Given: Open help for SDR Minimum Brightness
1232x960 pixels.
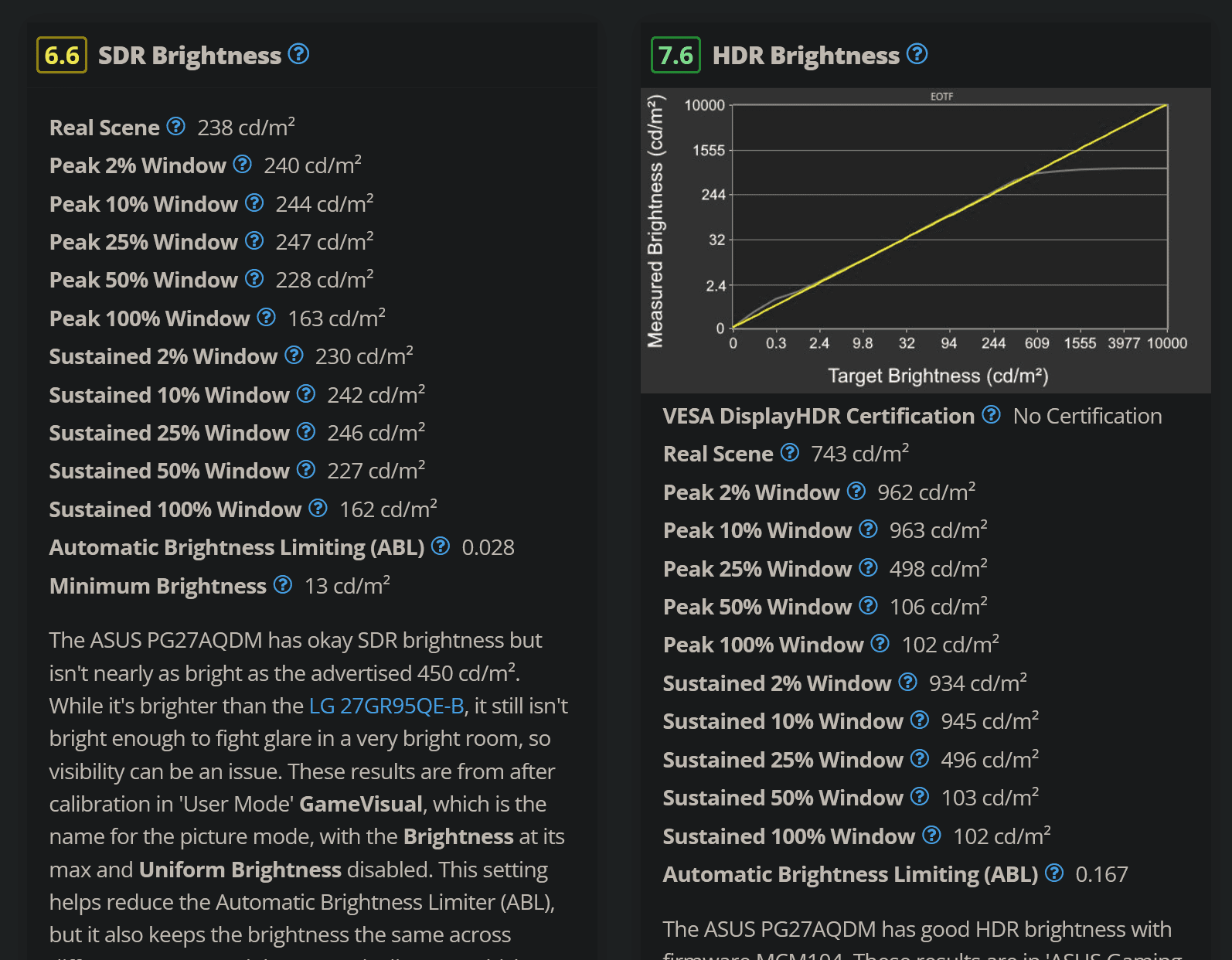Looking at the screenshot, I should [284, 584].
